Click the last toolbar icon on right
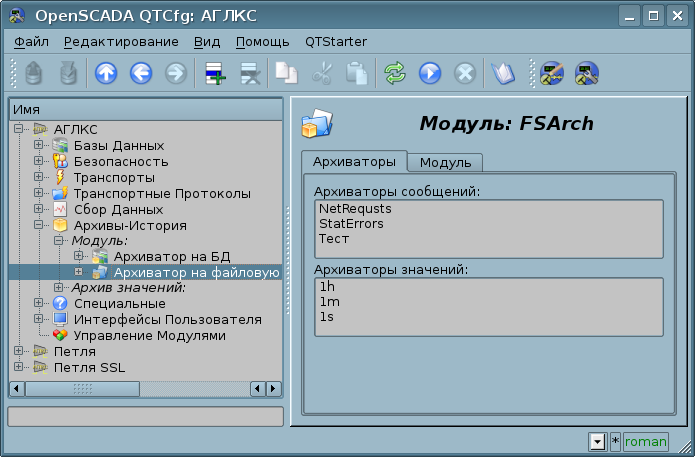Image resolution: width=695 pixels, height=457 pixels. pyautogui.click(x=587, y=73)
